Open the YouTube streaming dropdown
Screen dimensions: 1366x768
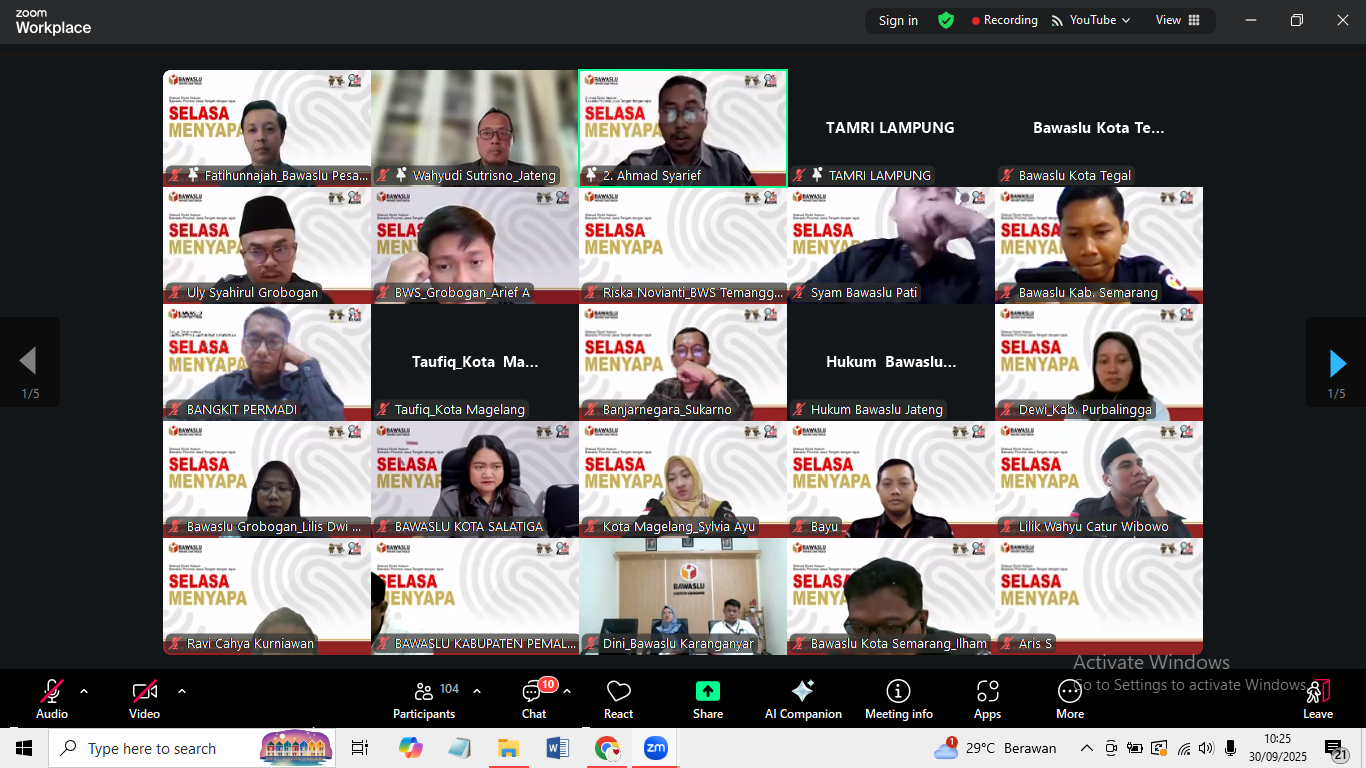click(1091, 20)
